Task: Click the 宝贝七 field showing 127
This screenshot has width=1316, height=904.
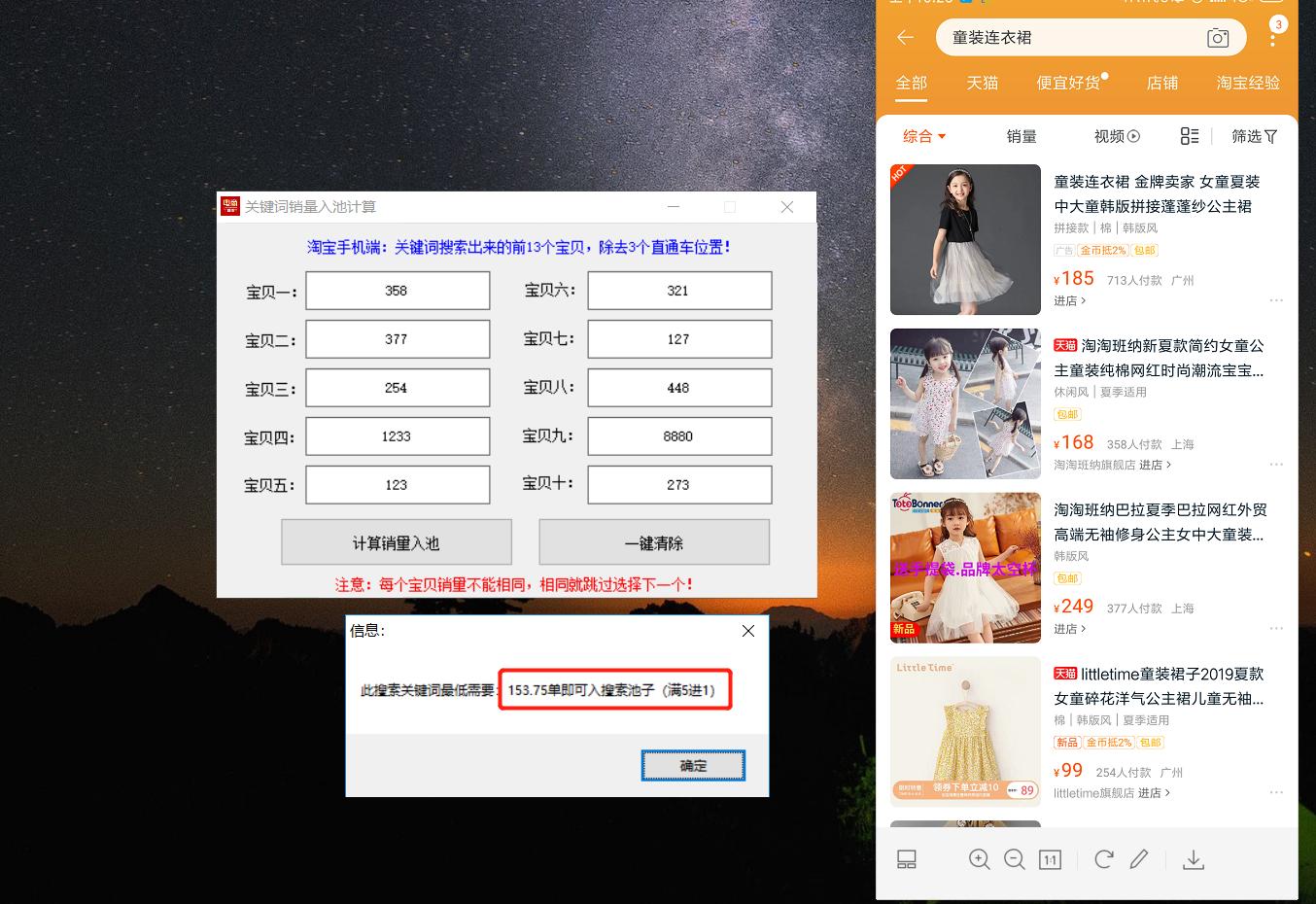Action: [x=679, y=339]
